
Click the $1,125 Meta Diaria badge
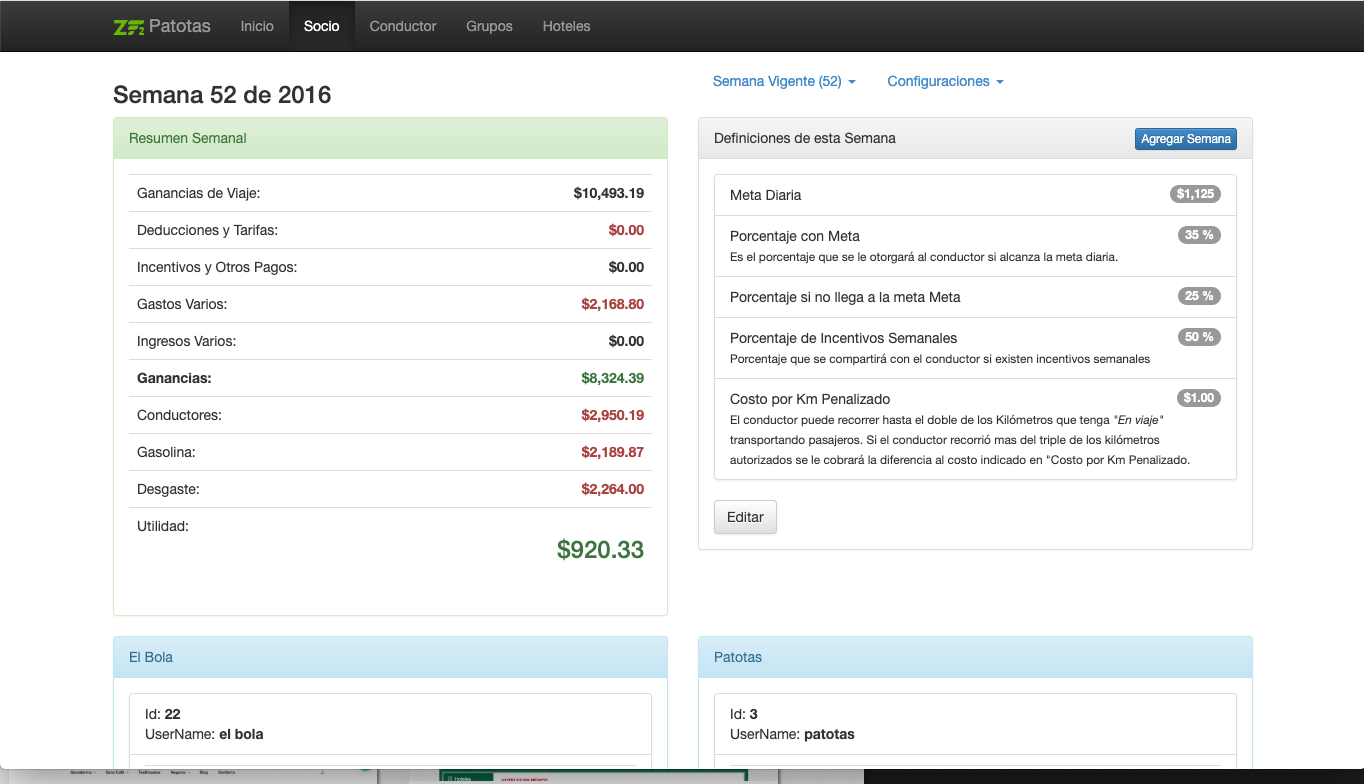tap(1195, 194)
